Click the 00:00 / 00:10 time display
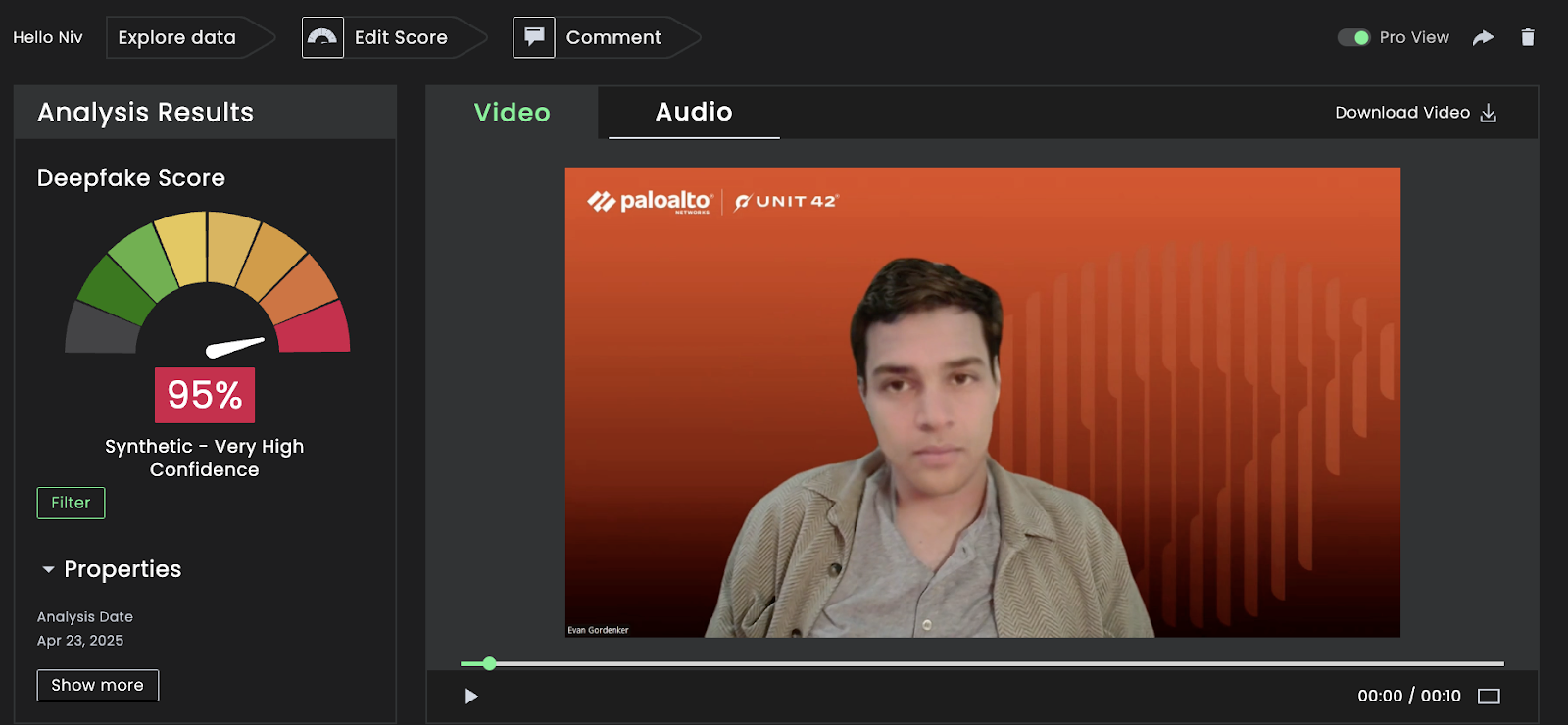The height and width of the screenshot is (725, 1568). pyautogui.click(x=1409, y=696)
